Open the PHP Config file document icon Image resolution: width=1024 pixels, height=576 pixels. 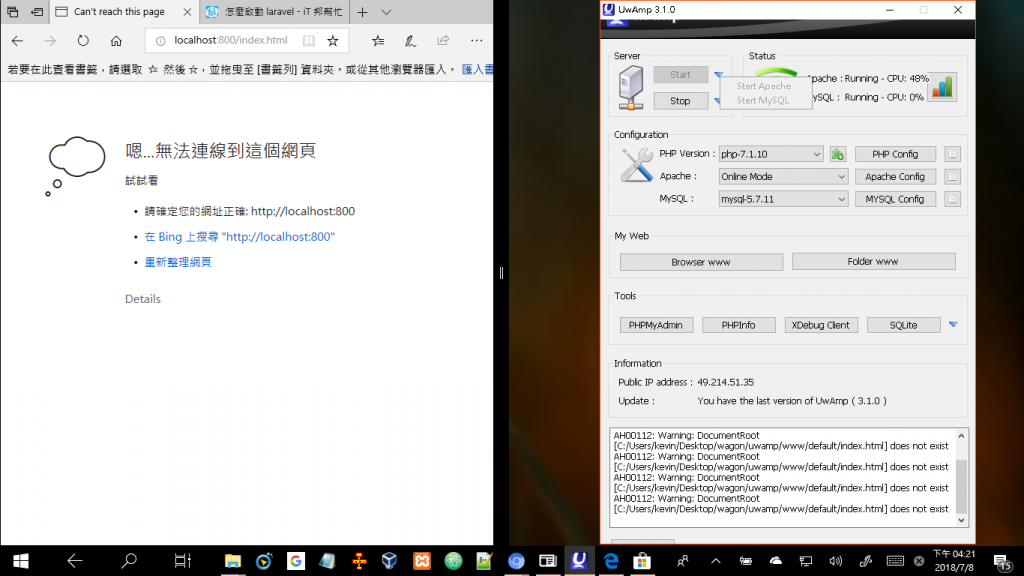coord(952,154)
